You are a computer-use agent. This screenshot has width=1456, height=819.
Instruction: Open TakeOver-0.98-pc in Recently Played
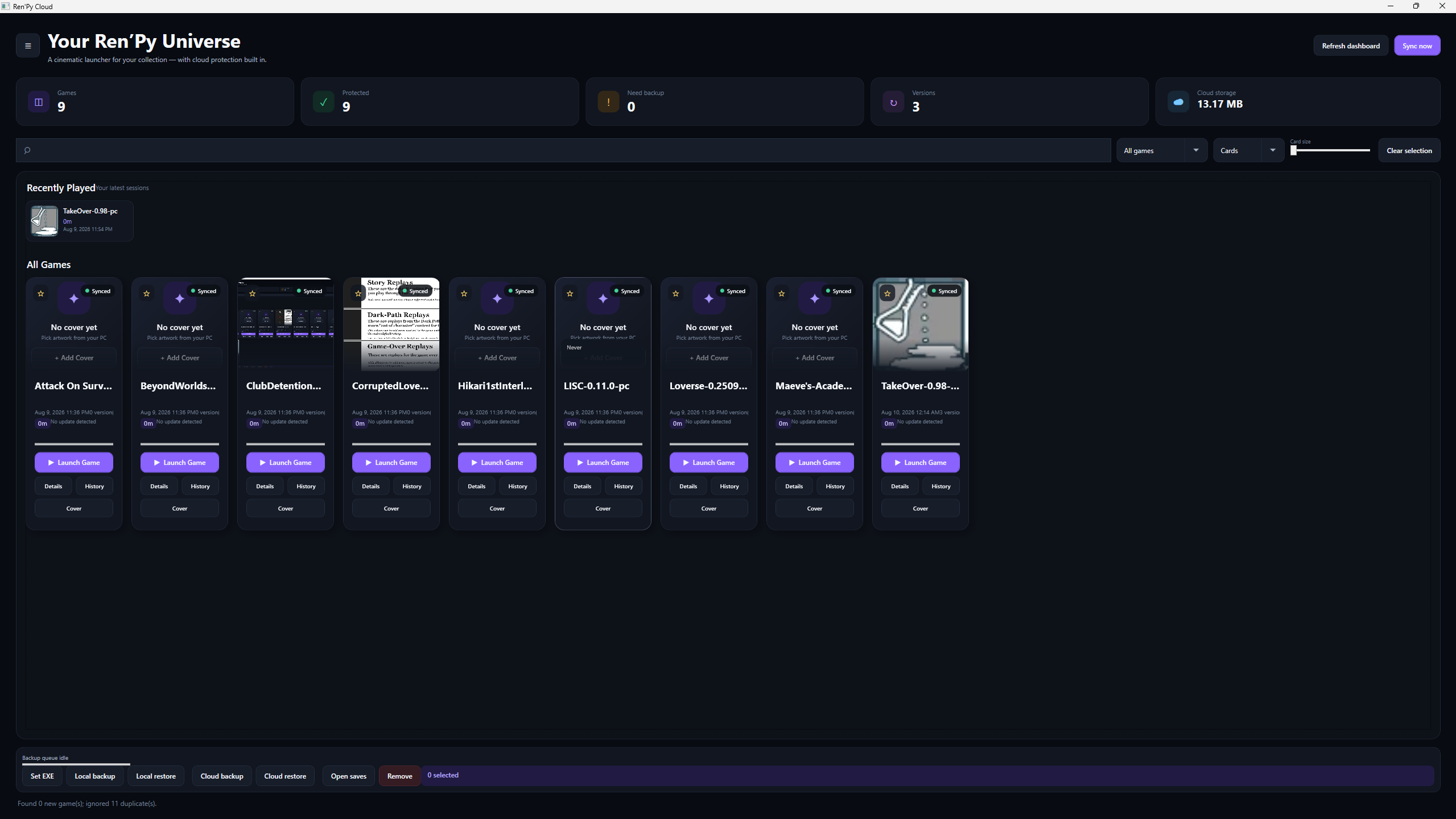(80, 221)
